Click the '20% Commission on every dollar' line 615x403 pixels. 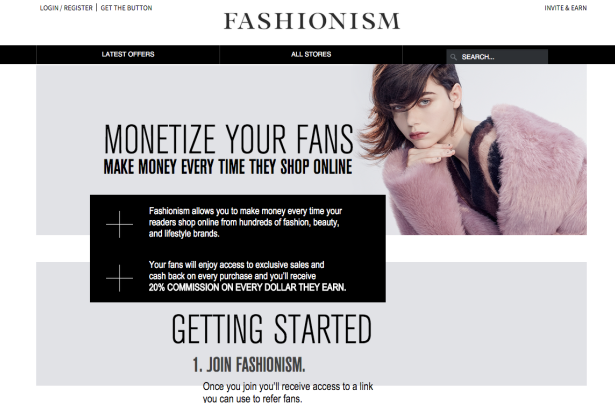(247, 288)
